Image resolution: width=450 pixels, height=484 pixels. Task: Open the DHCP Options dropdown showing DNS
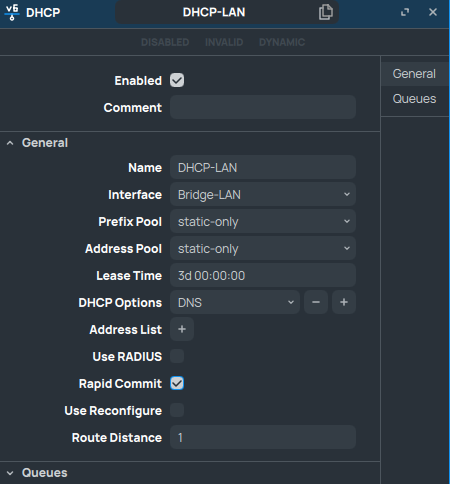(x=235, y=302)
